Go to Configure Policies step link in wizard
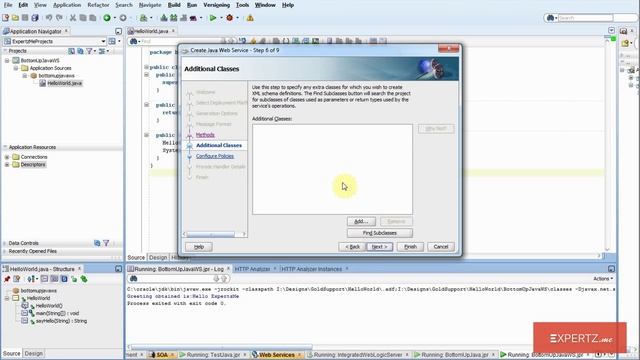Screen dimensions: 640x360 215,156
